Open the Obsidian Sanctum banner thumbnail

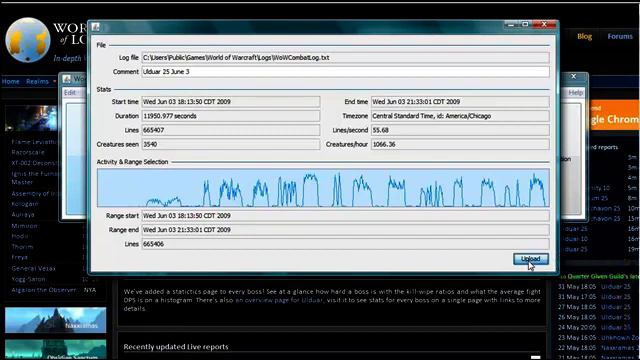(56, 350)
